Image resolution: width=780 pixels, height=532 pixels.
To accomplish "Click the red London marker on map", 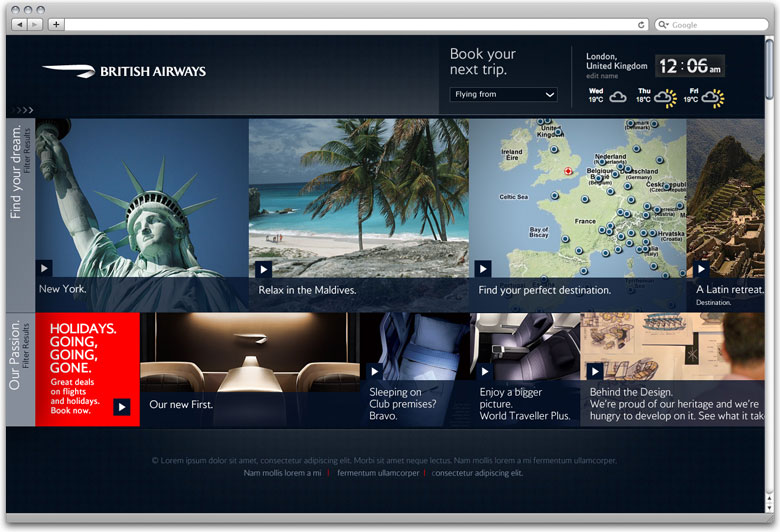I will tap(568, 171).
